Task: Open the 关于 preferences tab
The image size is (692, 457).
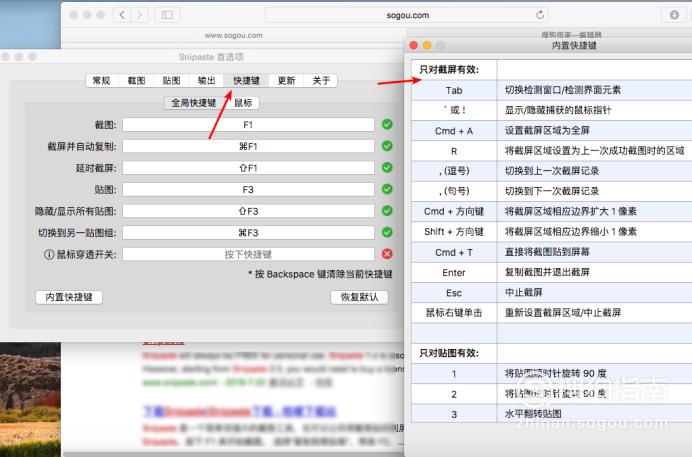Action: (321, 81)
